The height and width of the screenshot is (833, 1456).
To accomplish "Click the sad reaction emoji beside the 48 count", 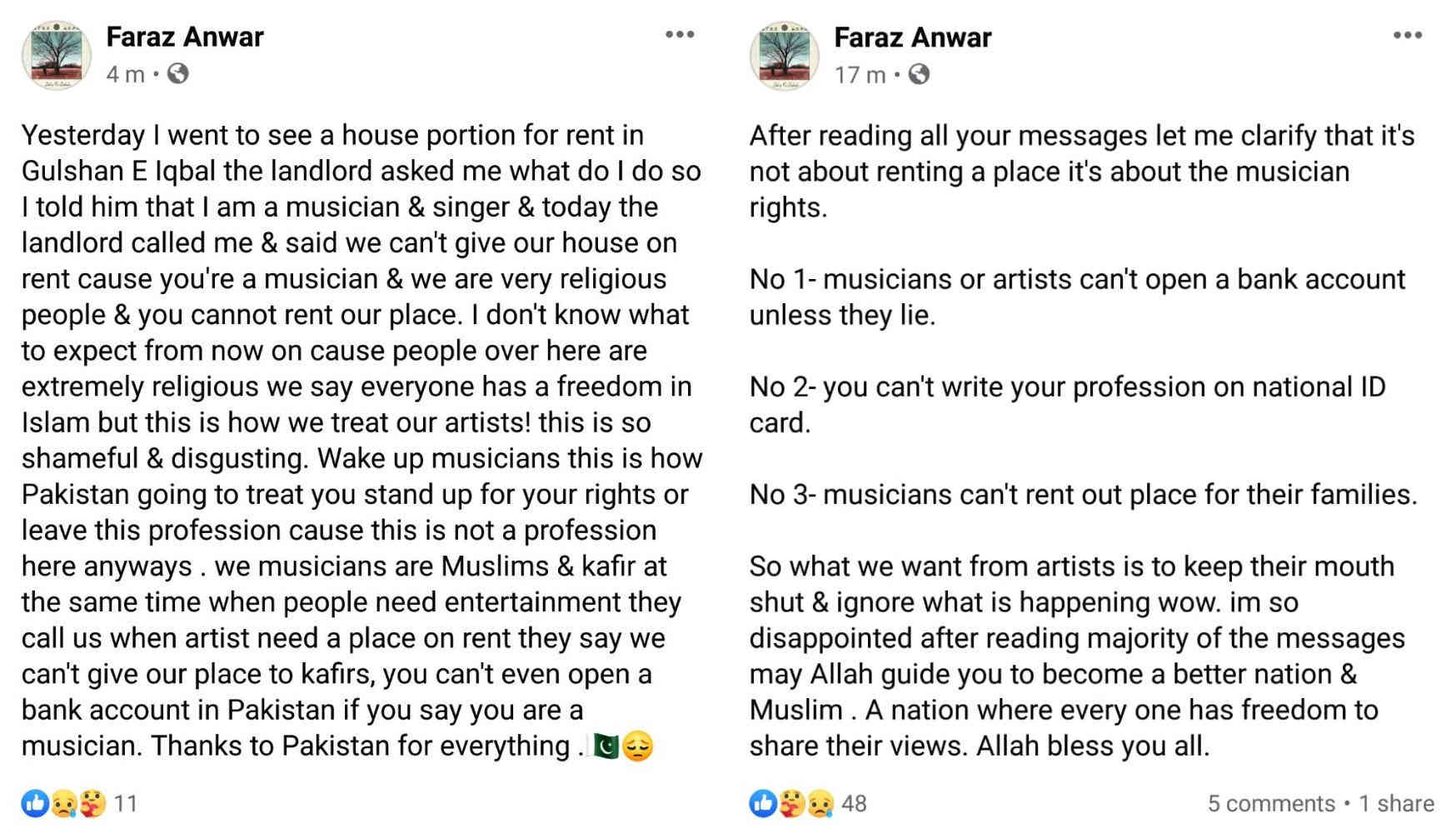I will pos(820,804).
